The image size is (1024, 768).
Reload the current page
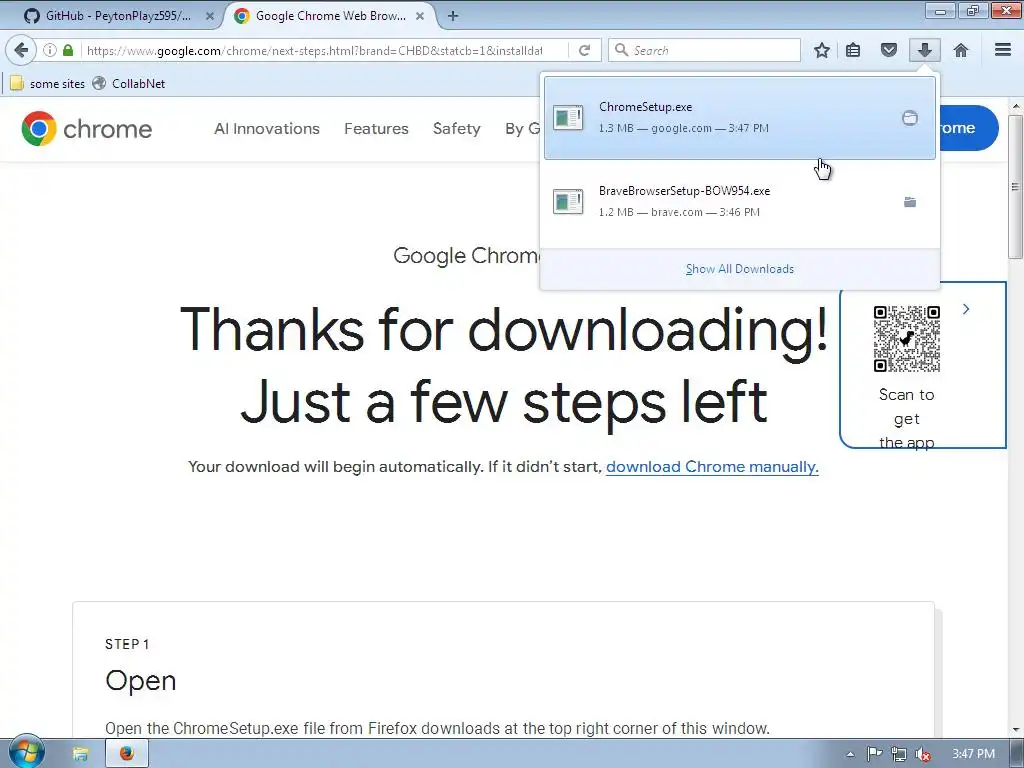[584, 50]
